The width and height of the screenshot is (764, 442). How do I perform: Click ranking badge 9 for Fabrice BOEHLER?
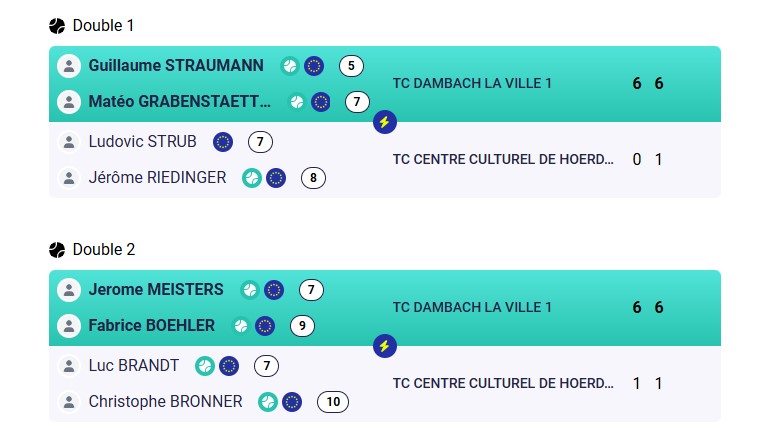point(302,326)
